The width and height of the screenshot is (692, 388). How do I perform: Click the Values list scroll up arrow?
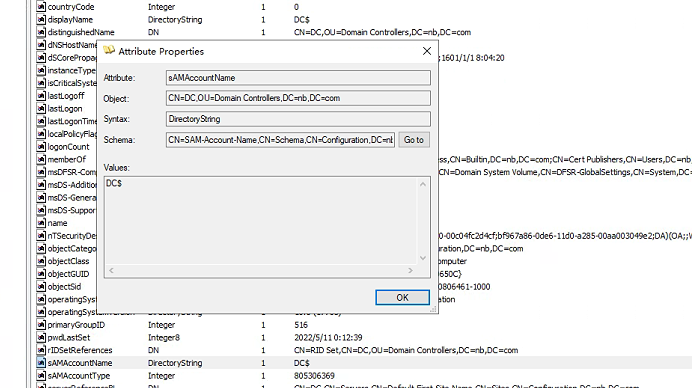coord(423,184)
